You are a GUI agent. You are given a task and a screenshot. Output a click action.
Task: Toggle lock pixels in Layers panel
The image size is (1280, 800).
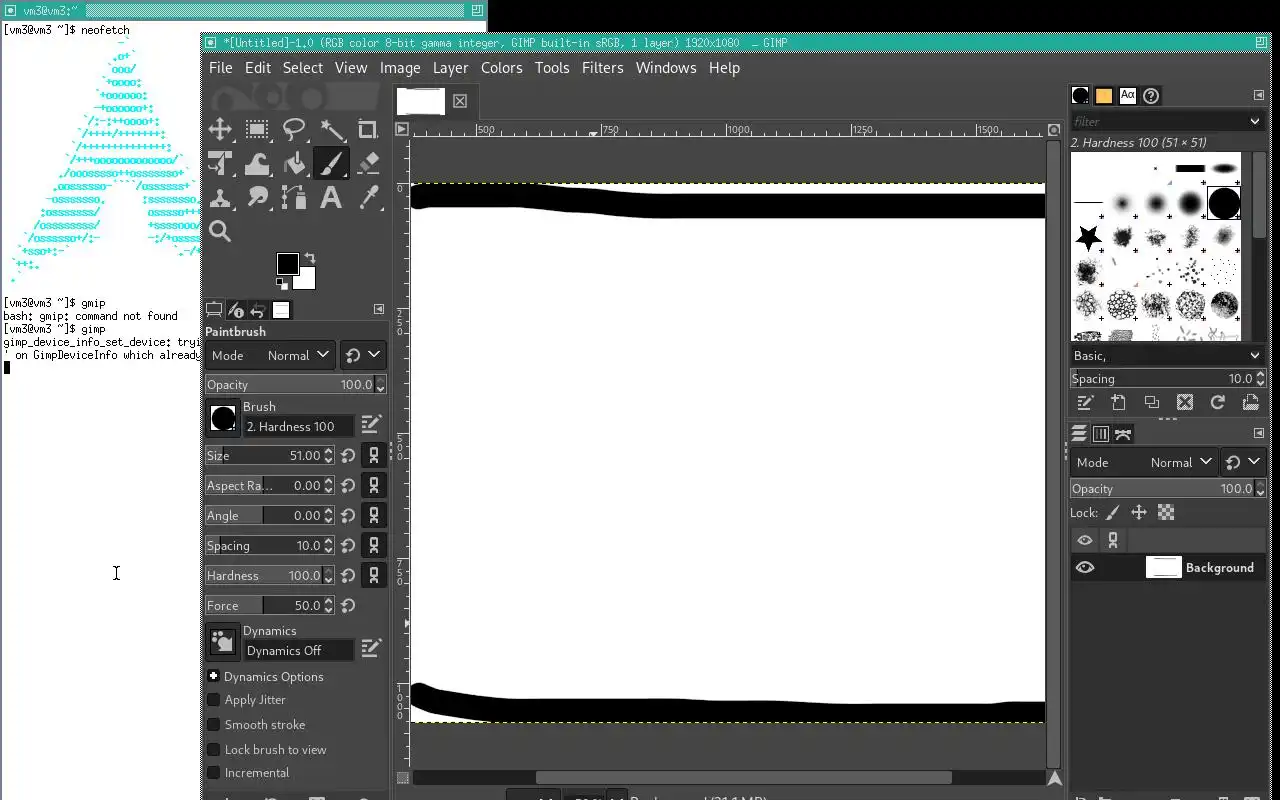point(1112,512)
